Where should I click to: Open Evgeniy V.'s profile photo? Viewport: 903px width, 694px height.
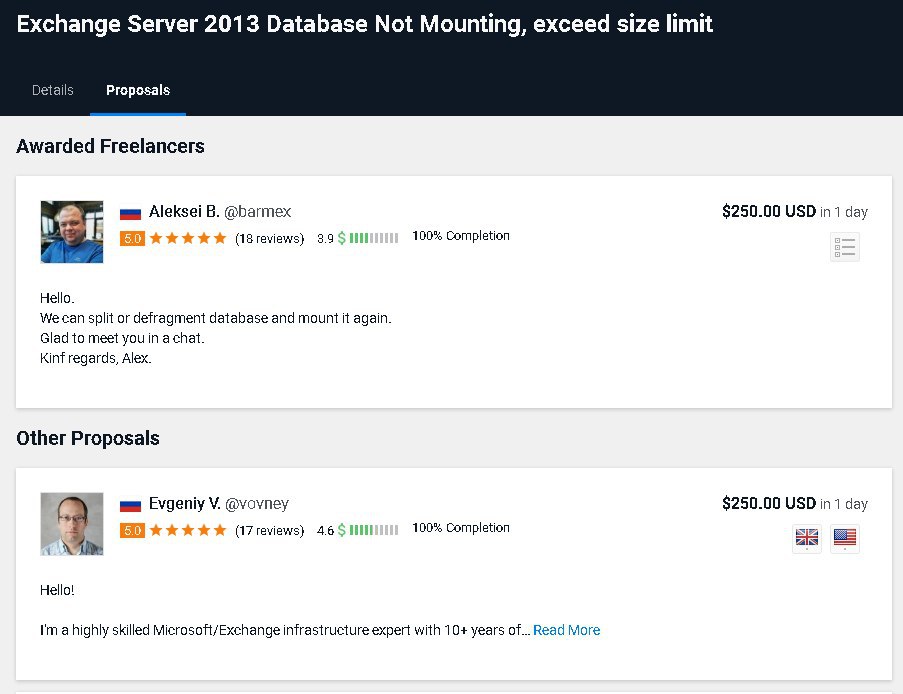point(72,524)
